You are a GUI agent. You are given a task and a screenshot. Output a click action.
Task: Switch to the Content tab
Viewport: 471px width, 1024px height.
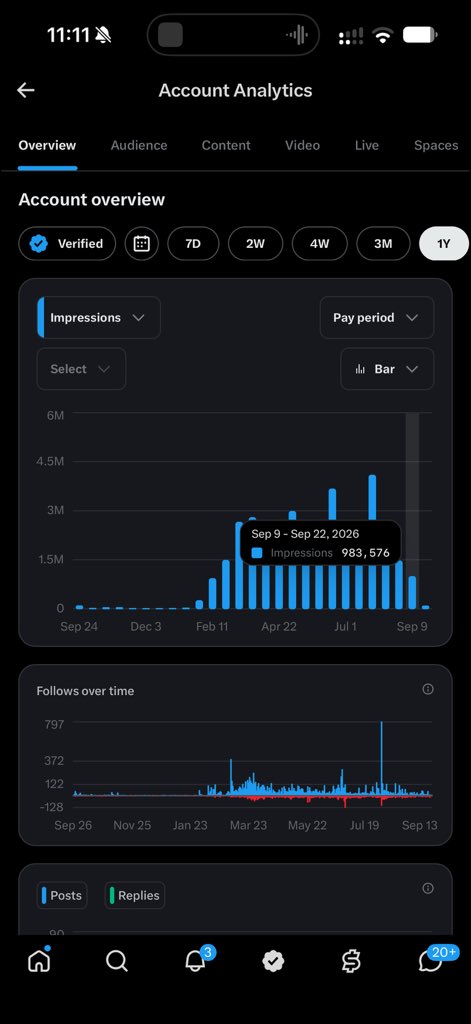point(226,146)
